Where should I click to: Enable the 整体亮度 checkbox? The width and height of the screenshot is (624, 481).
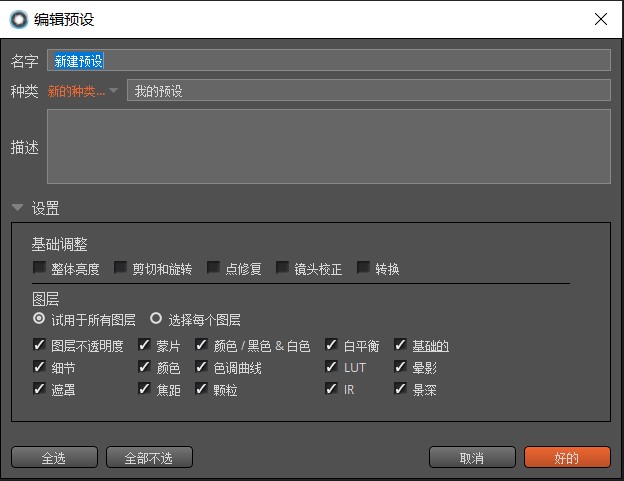39,267
